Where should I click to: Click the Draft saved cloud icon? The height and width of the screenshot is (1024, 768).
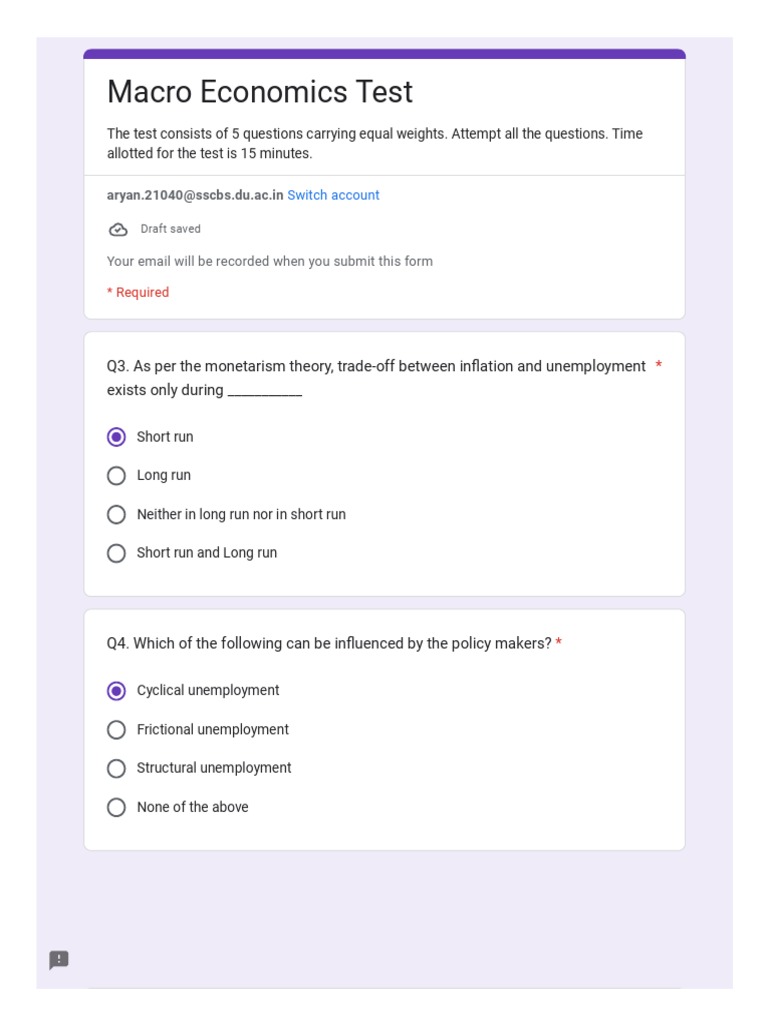click(x=118, y=229)
